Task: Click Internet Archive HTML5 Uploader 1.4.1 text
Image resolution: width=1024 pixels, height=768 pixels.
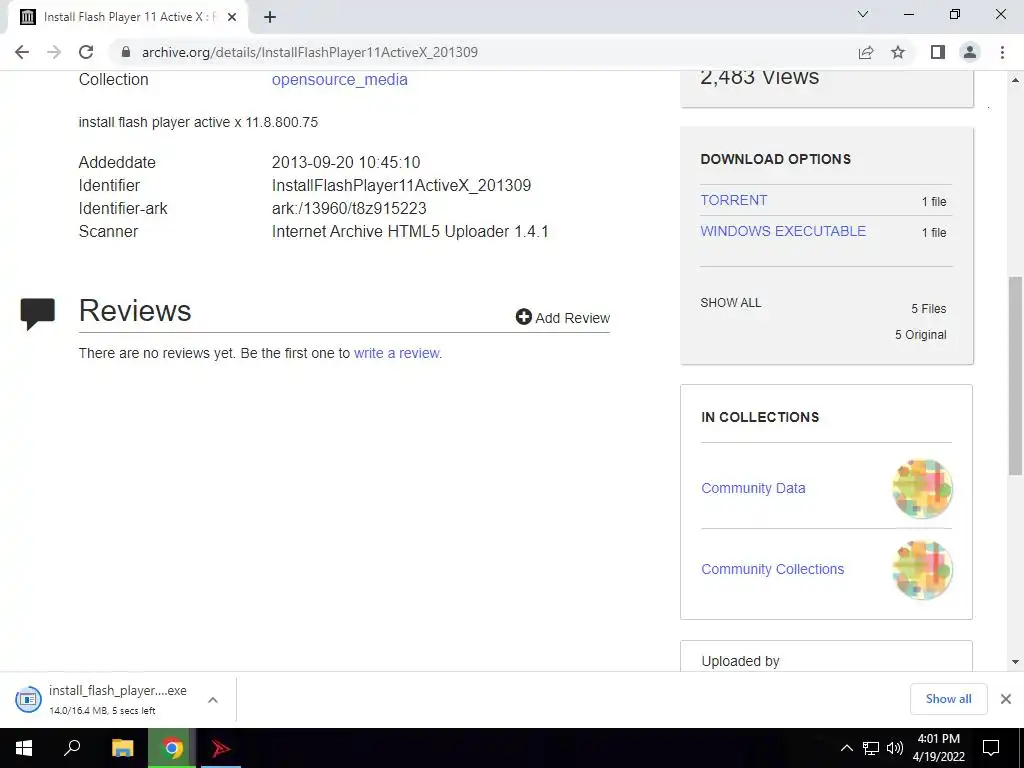Action: [x=410, y=232]
